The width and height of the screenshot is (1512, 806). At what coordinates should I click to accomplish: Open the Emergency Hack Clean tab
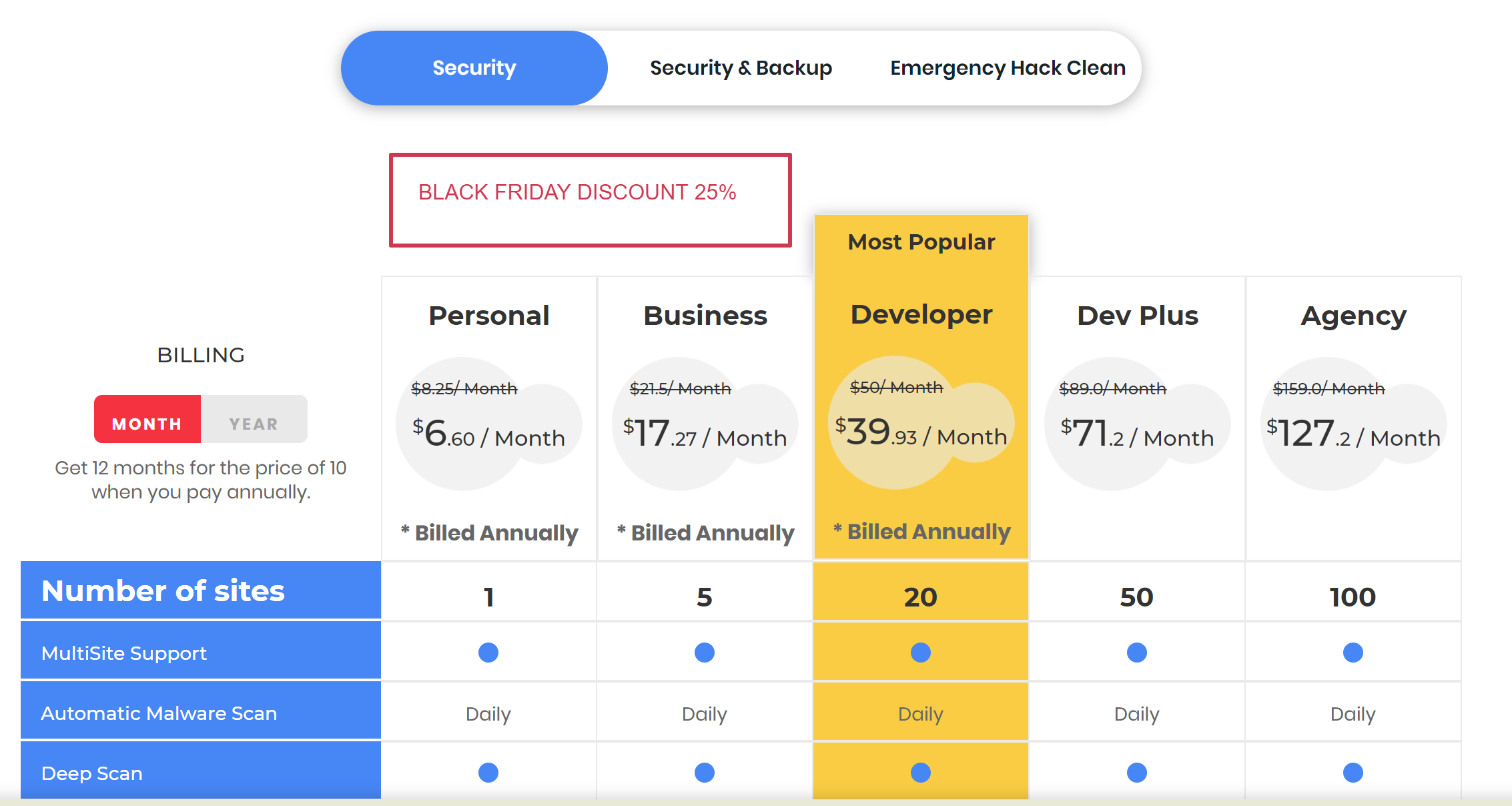pyautogui.click(x=1006, y=67)
